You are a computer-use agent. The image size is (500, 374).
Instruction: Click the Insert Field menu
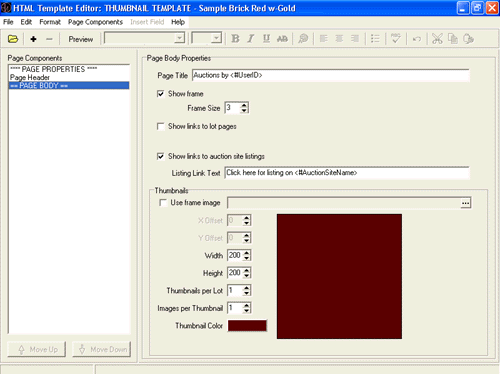147,22
